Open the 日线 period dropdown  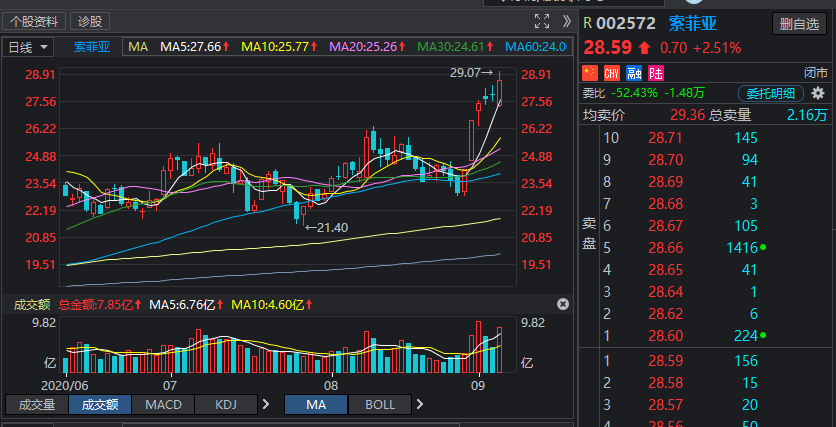pyautogui.click(x=28, y=47)
